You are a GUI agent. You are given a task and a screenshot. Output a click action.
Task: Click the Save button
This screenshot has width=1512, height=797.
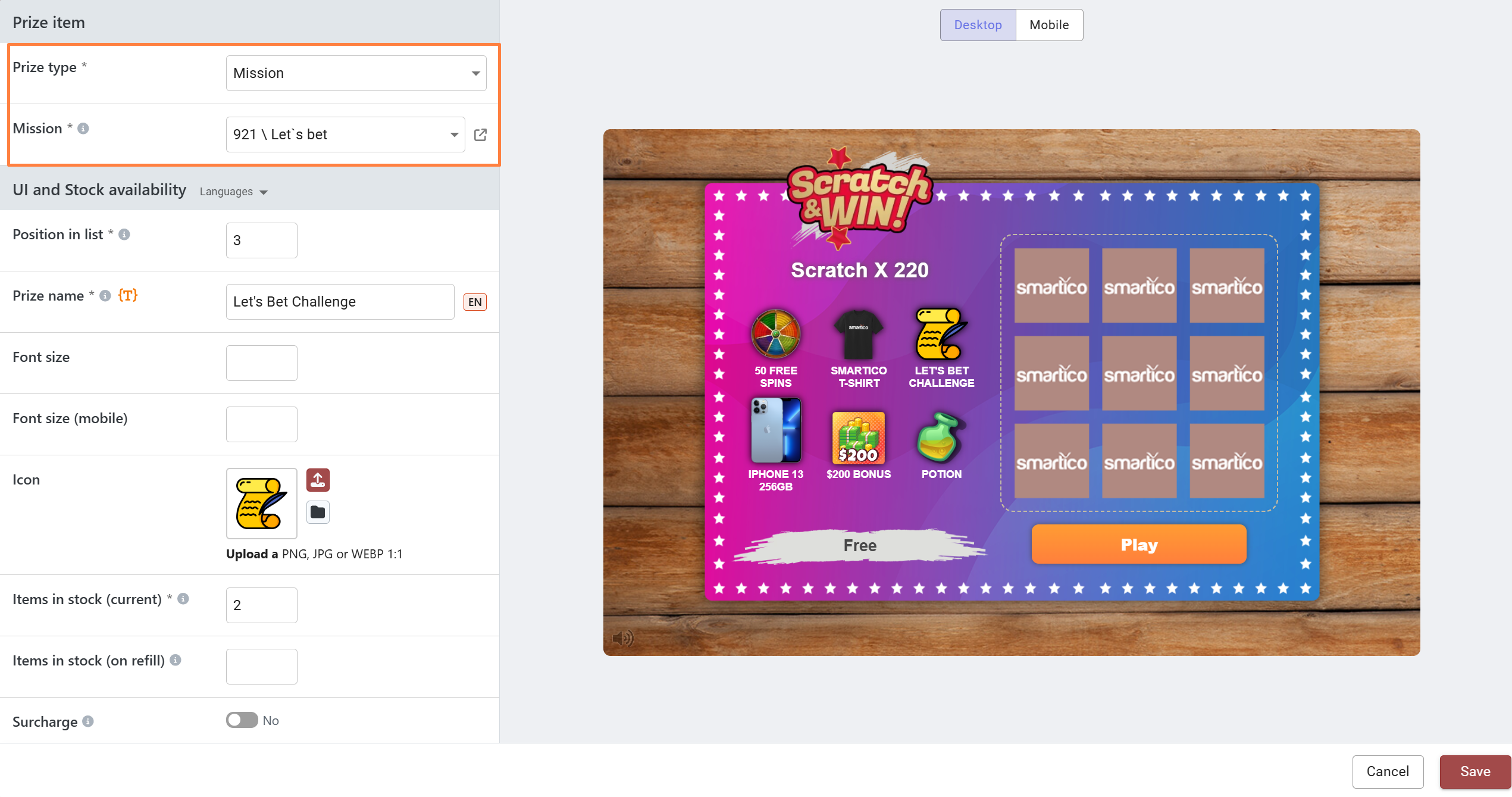(x=1475, y=771)
